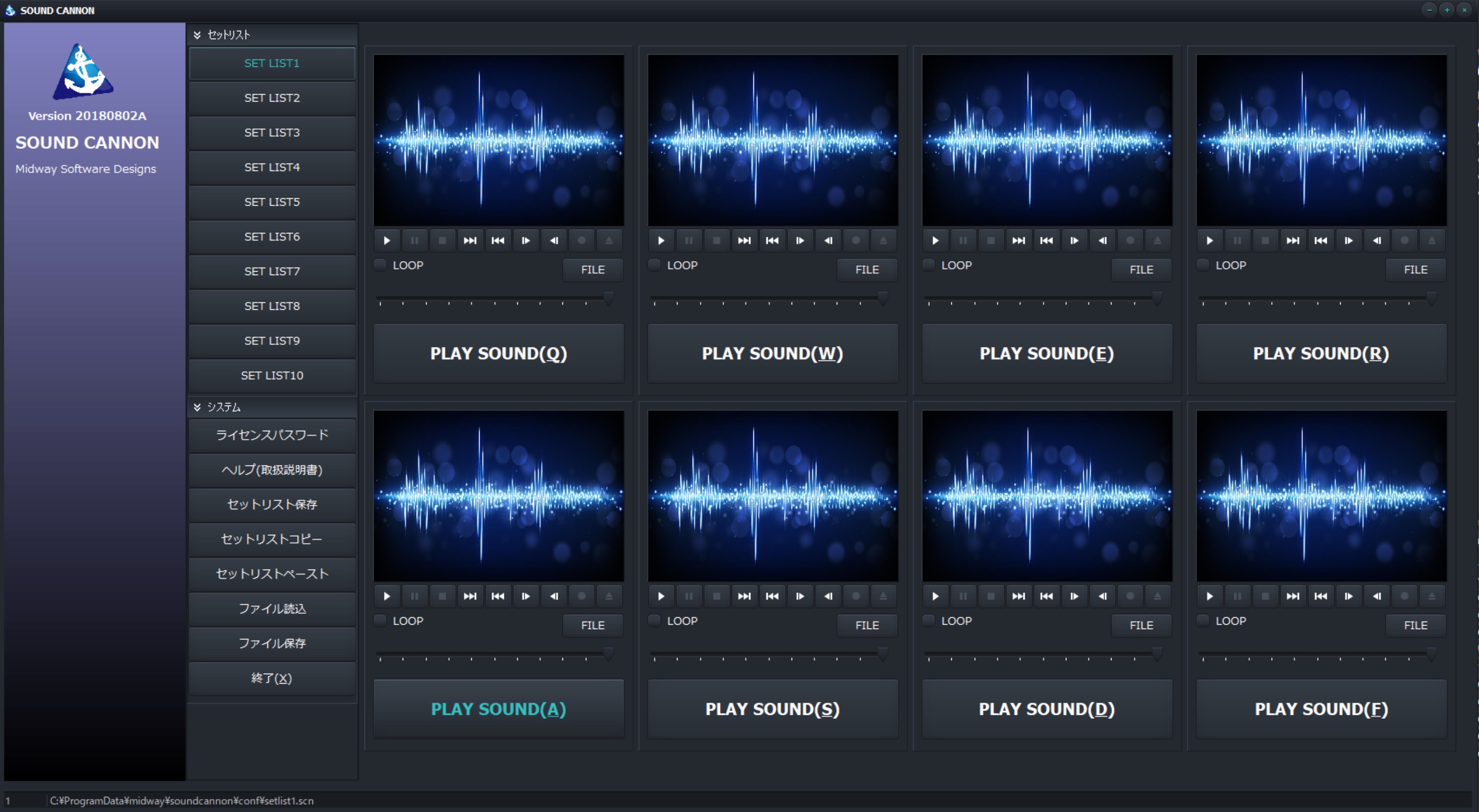The width and height of the screenshot is (1479, 812).
Task: Click the PLAY SOUND(D) button
Action: pyautogui.click(x=1047, y=709)
